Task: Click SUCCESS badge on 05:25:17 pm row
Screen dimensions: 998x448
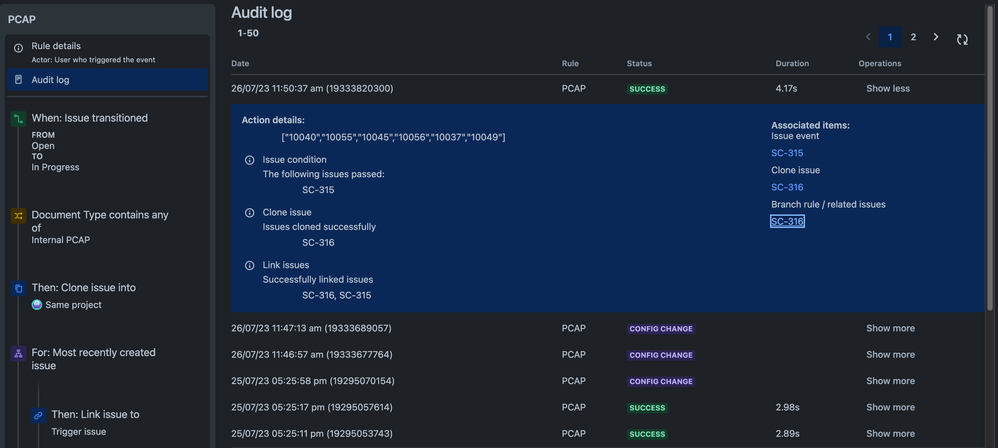Action: 647,408
